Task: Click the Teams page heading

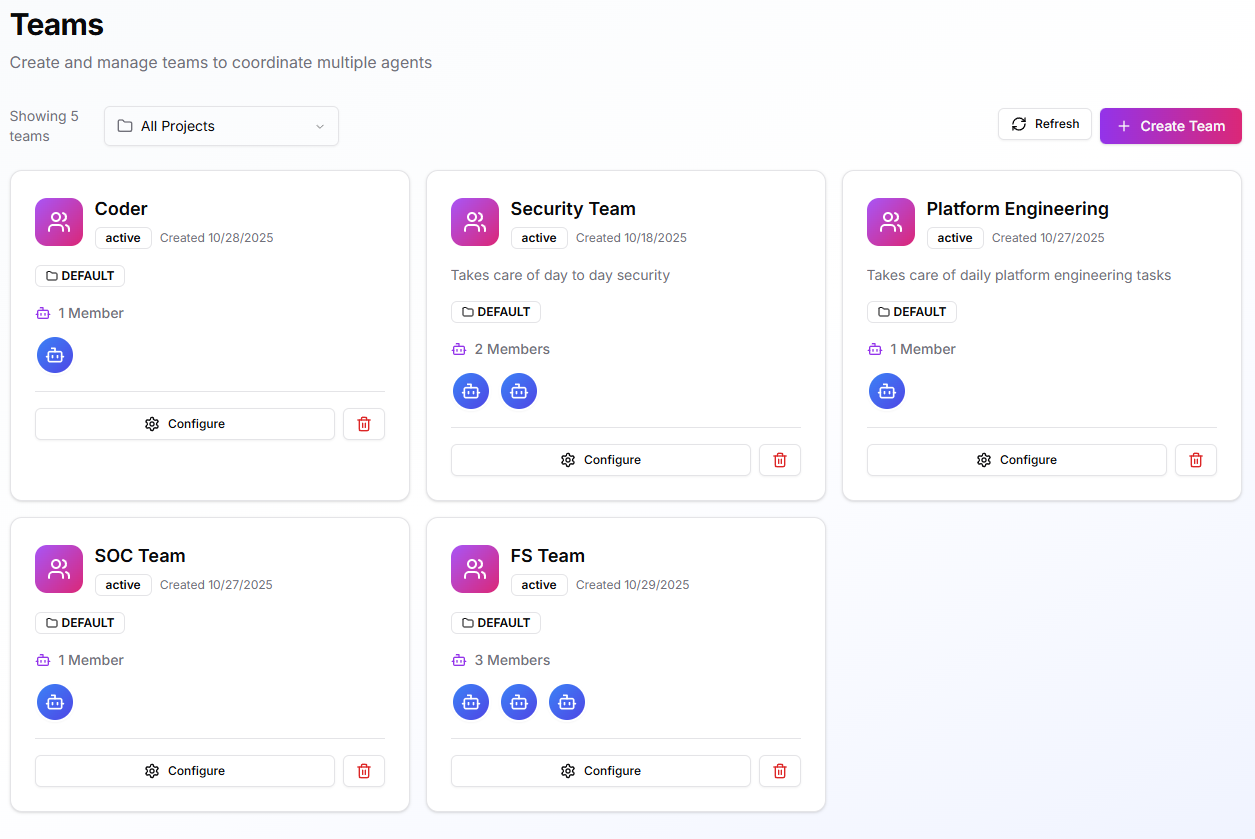Action: [x=56, y=25]
